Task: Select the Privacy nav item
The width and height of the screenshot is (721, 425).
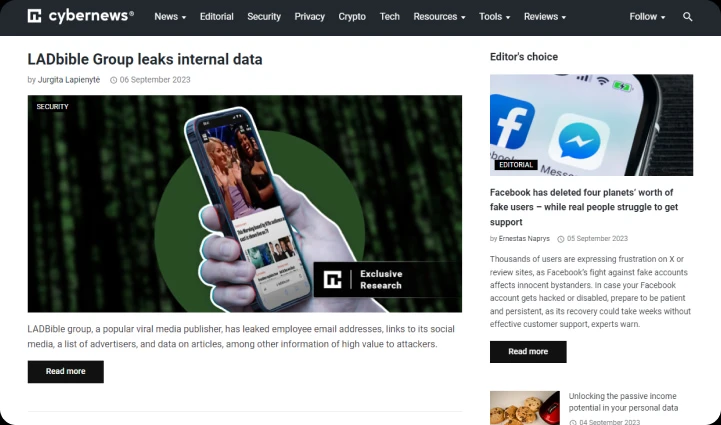Action: pyautogui.click(x=309, y=17)
